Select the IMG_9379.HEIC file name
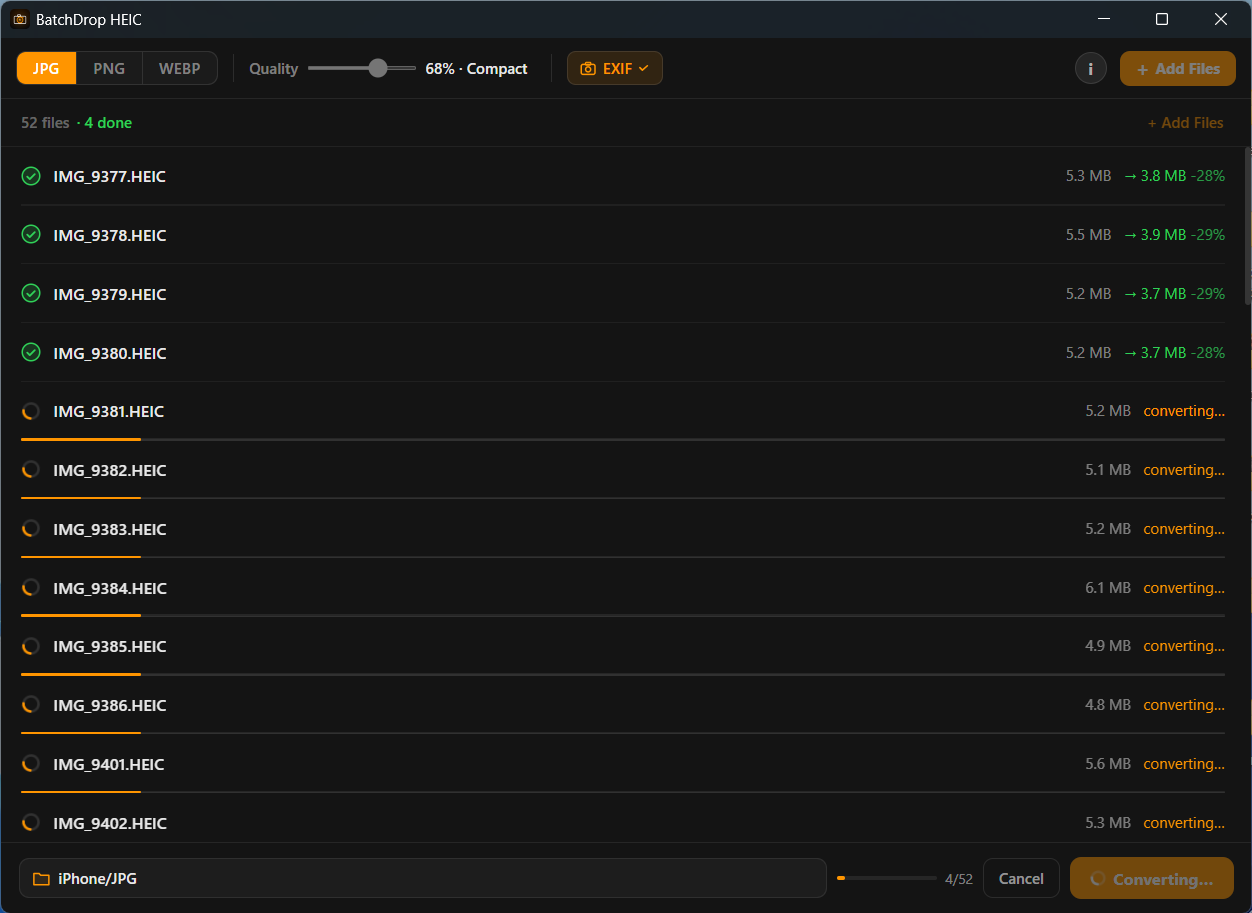The height and width of the screenshot is (913, 1252). (x=110, y=294)
